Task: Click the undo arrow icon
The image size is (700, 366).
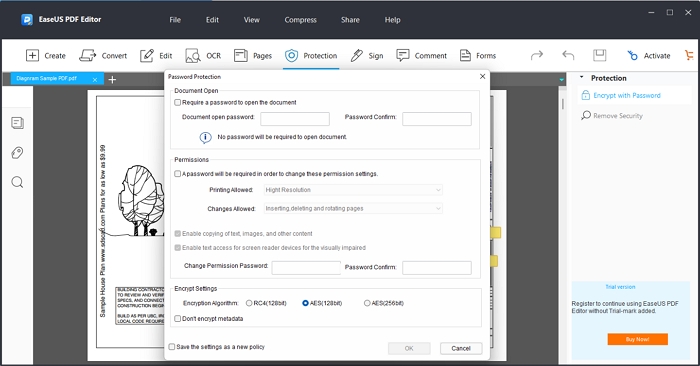Action: pos(568,55)
